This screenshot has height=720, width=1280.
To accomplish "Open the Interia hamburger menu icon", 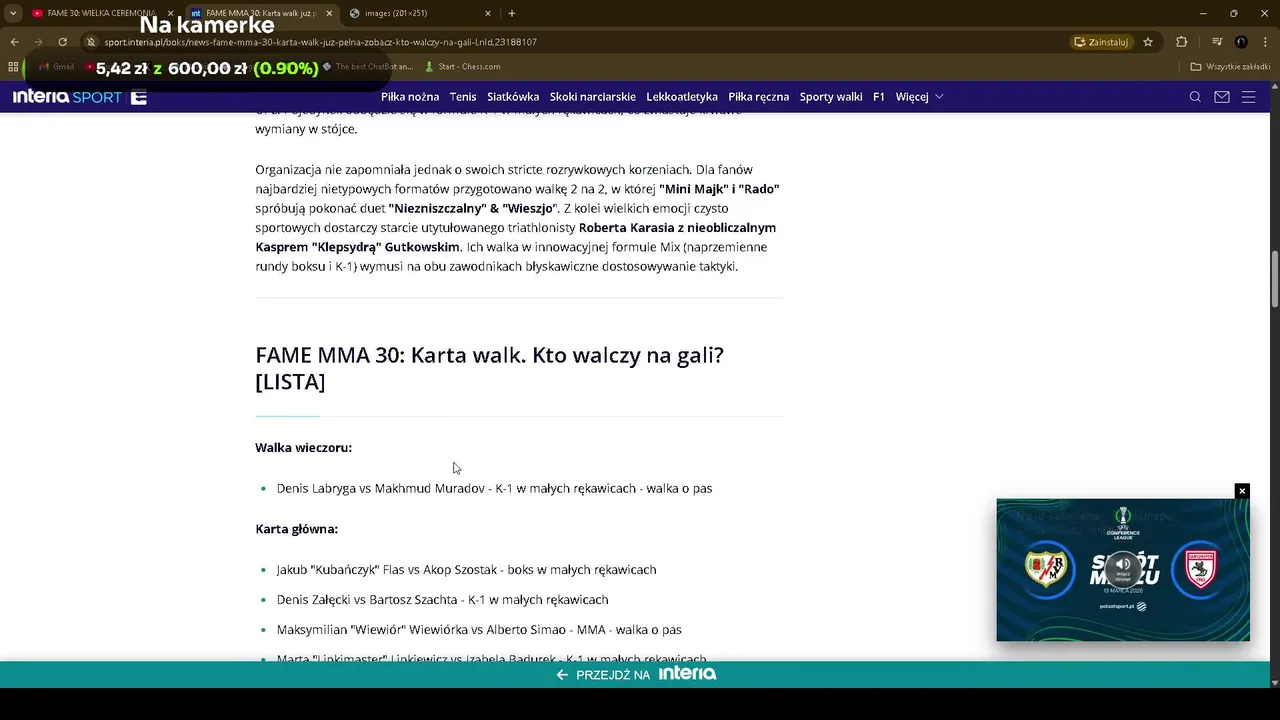I will pyautogui.click(x=1248, y=97).
